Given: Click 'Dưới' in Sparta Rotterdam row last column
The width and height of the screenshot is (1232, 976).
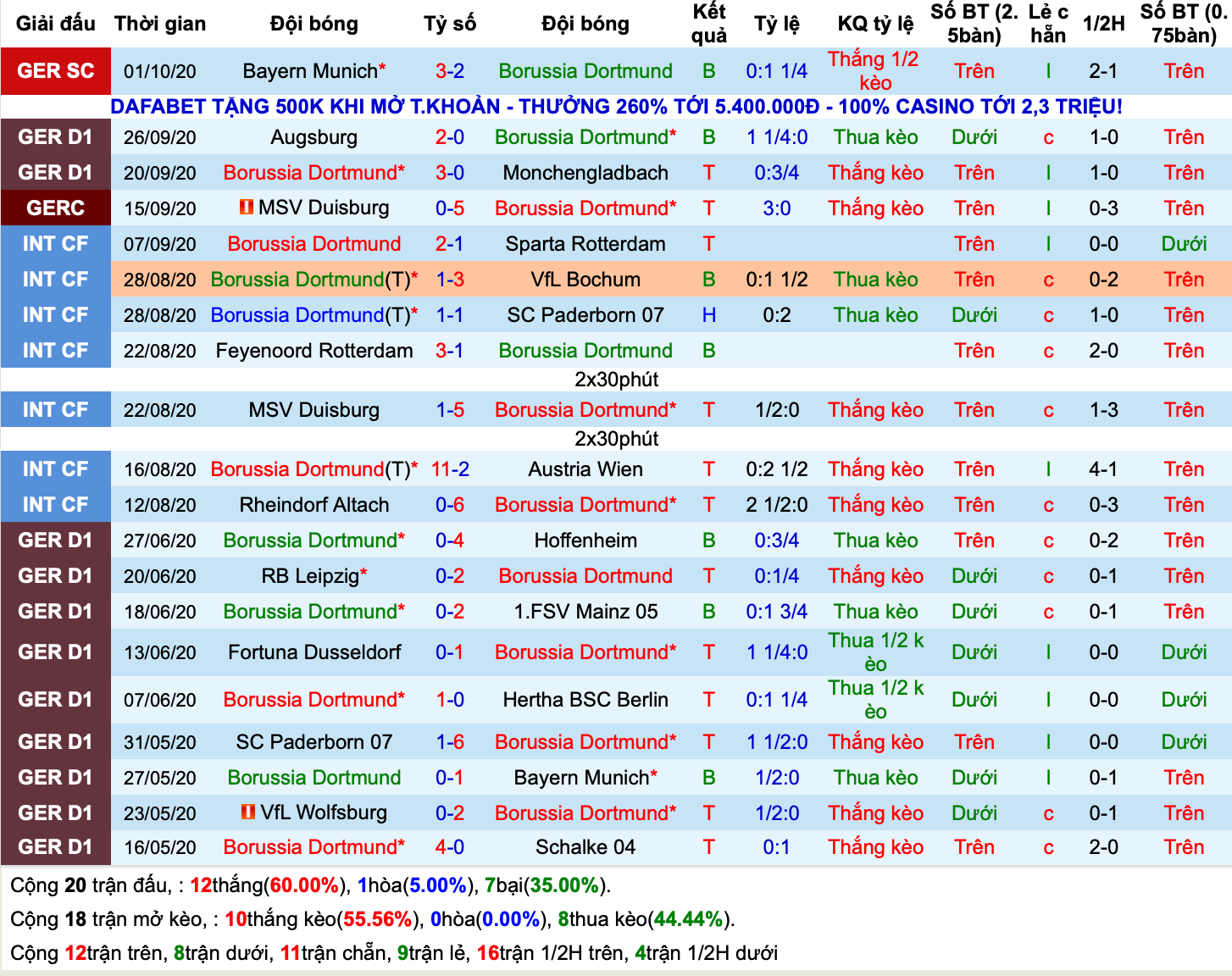Looking at the screenshot, I should [1184, 244].
